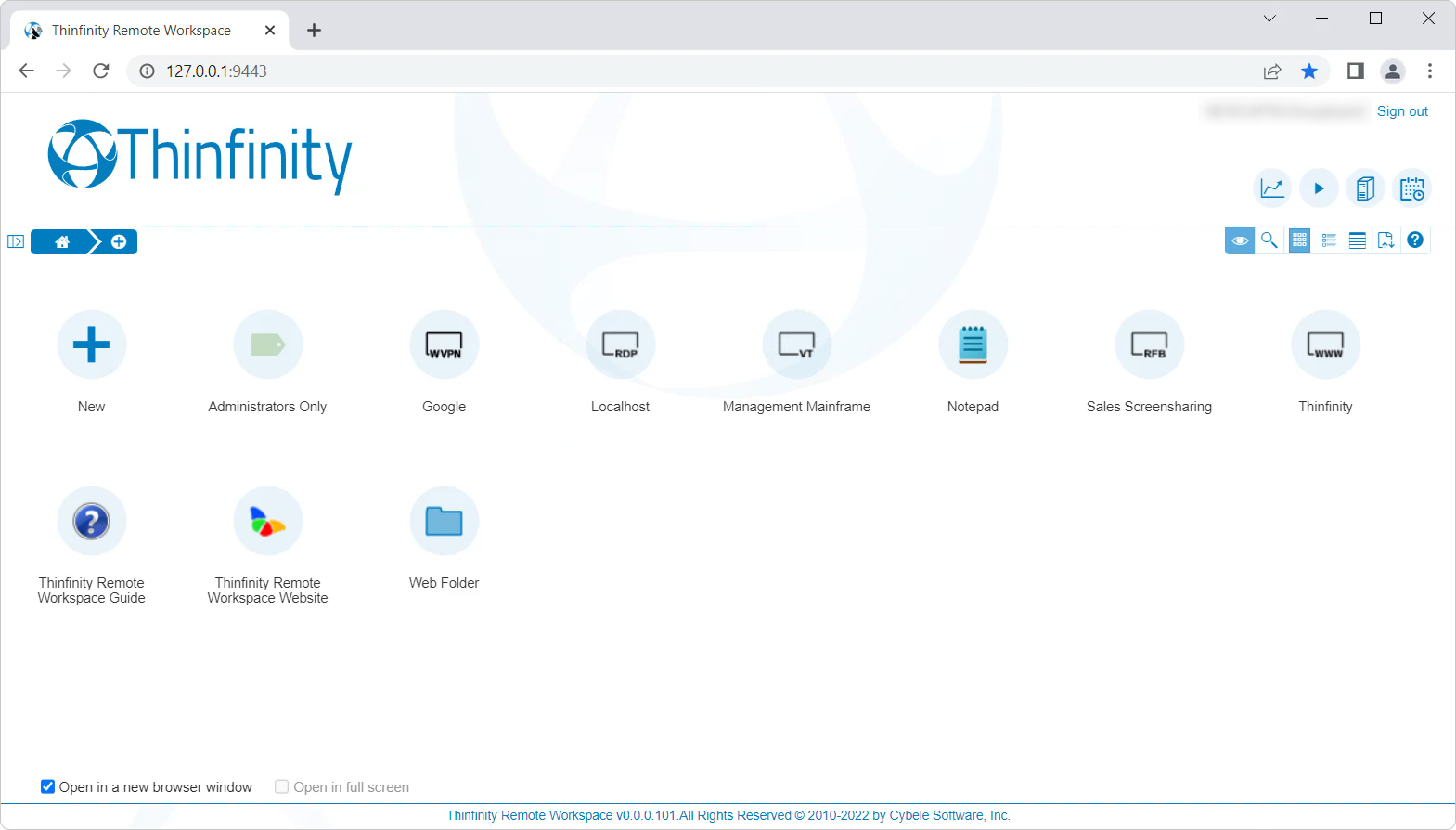
Task: Open Thinfinity Remote Workspace Guide icon
Action: pos(91,521)
